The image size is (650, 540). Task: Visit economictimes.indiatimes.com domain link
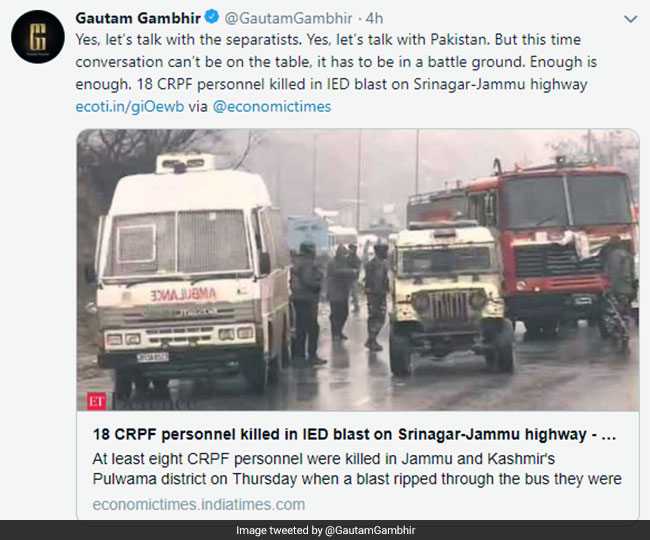[199, 504]
